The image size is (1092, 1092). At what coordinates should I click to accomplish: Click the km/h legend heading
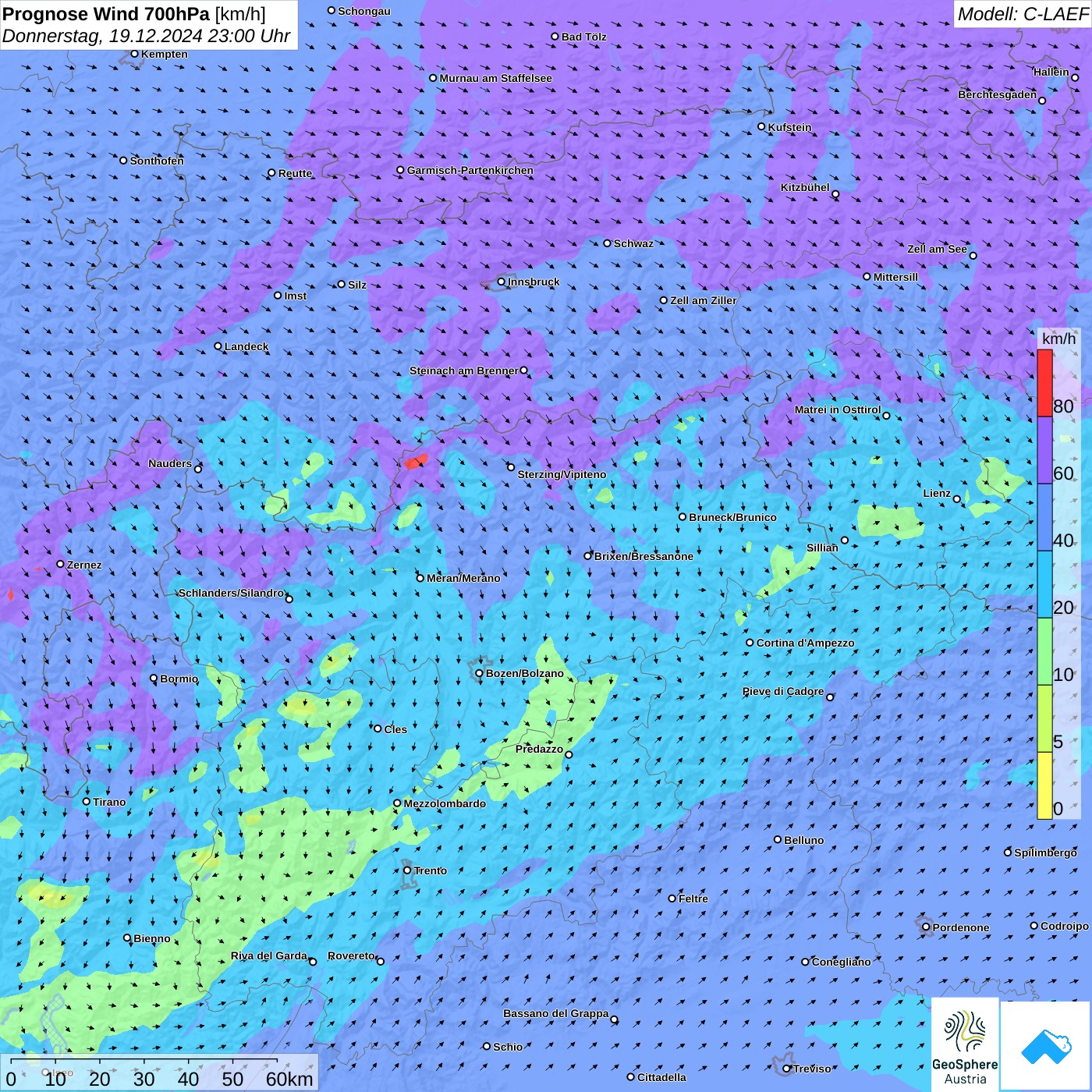click(1058, 339)
